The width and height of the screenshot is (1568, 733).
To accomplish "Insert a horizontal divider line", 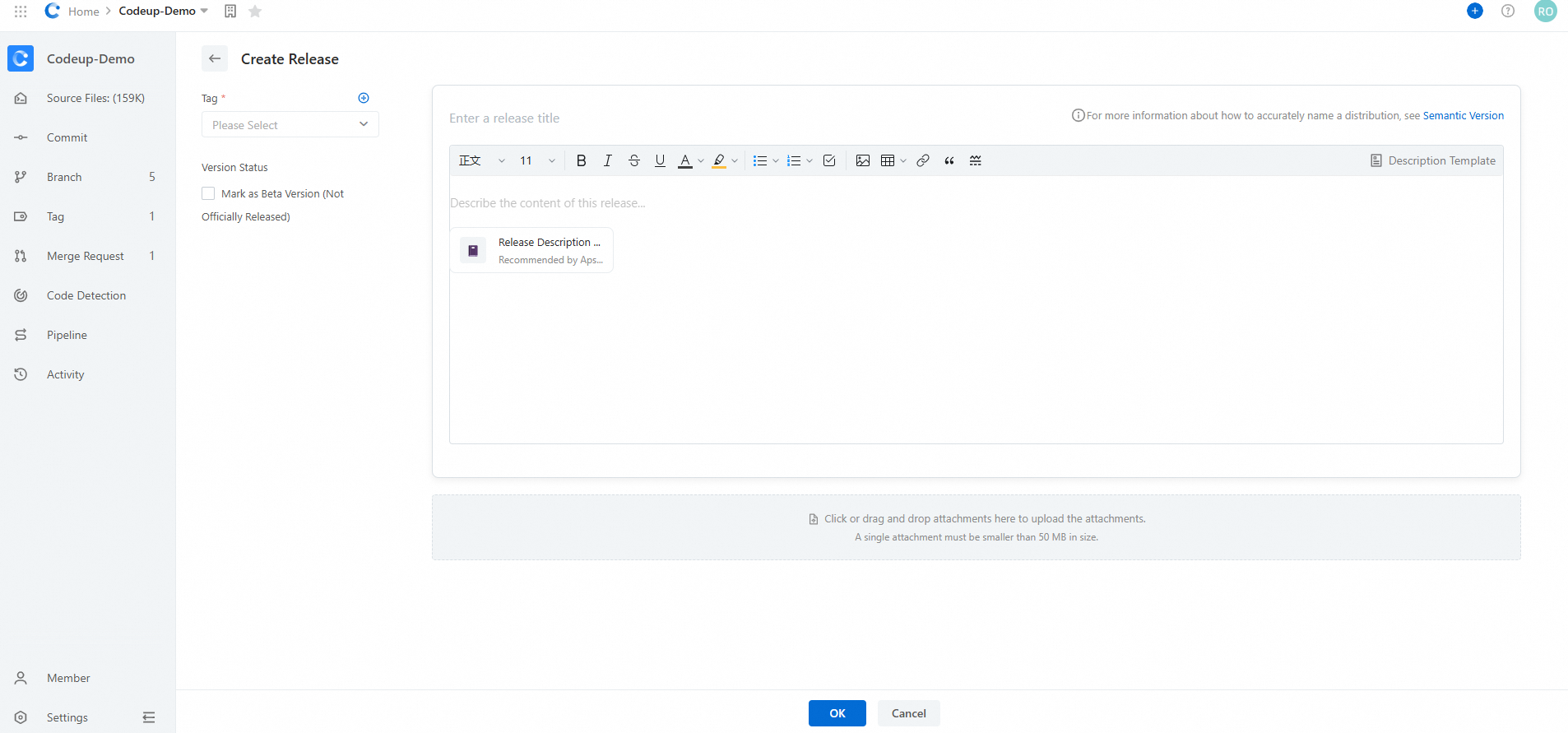I will (x=976, y=160).
